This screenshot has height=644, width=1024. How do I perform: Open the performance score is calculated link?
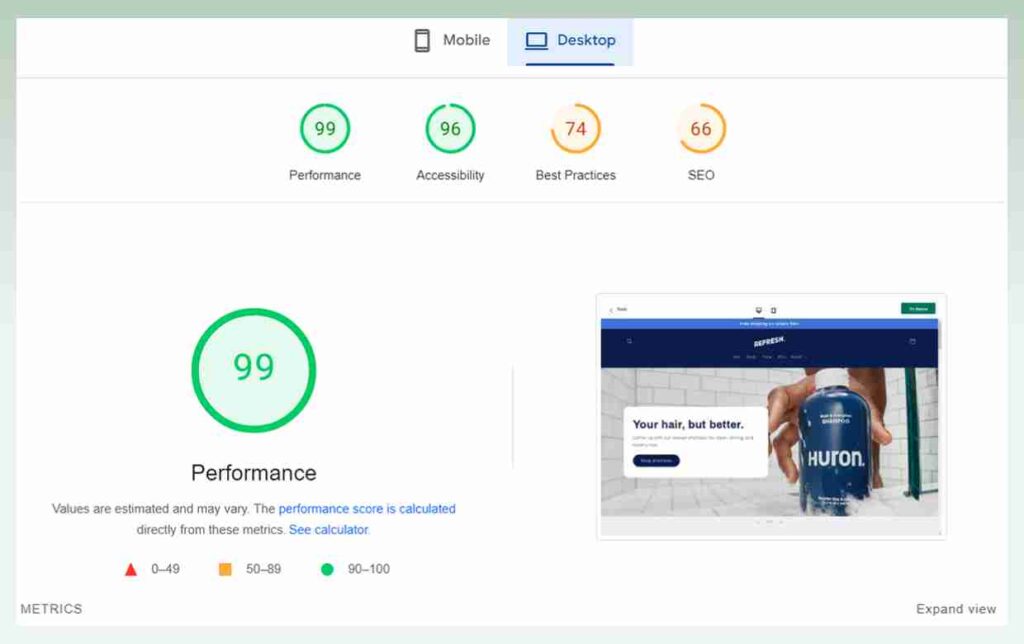coord(367,508)
